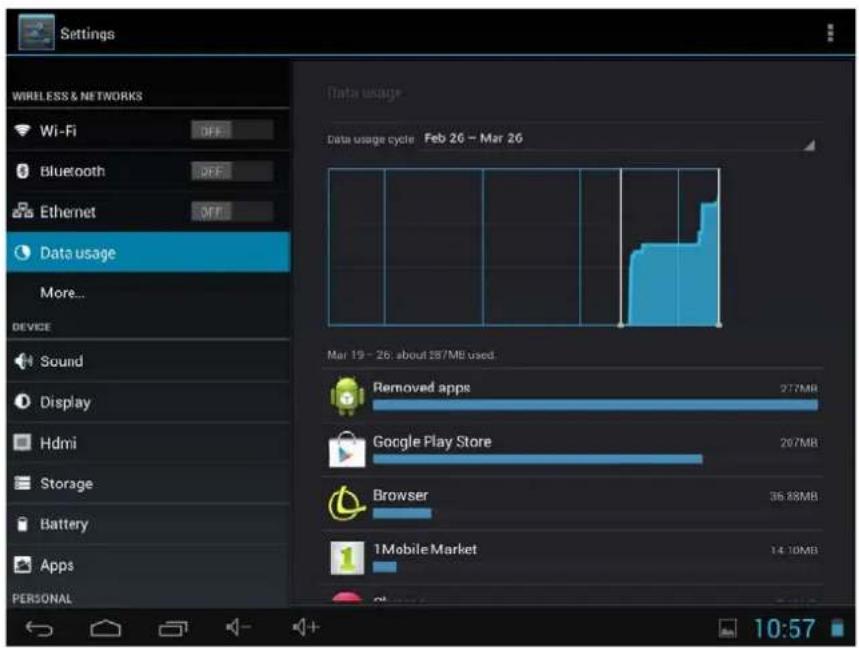Open Battery settings
859x648 pixels.
pyautogui.click(x=148, y=524)
